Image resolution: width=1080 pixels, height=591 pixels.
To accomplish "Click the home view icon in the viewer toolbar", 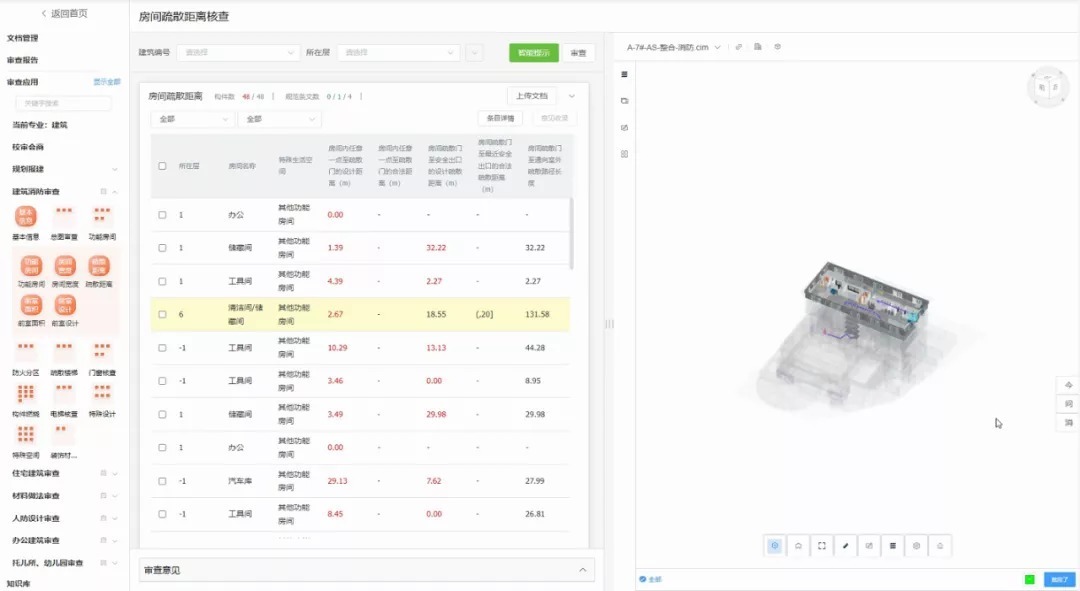I will (798, 546).
